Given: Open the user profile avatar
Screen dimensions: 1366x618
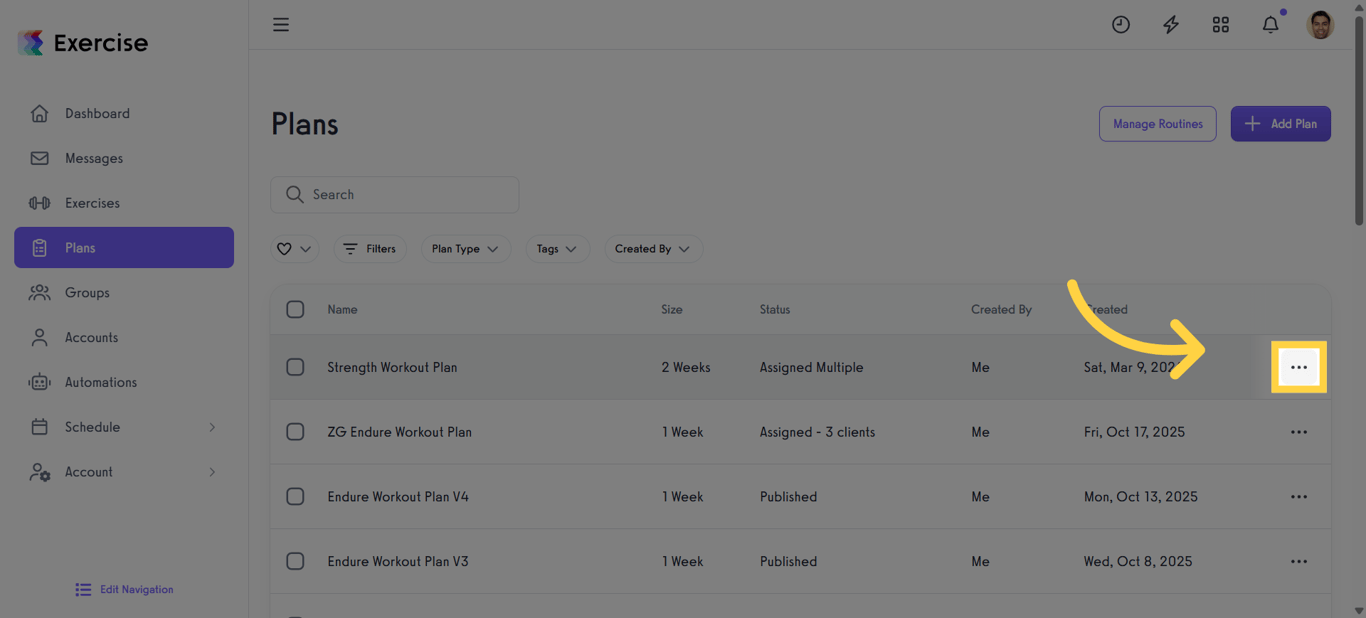Looking at the screenshot, I should click(x=1320, y=25).
